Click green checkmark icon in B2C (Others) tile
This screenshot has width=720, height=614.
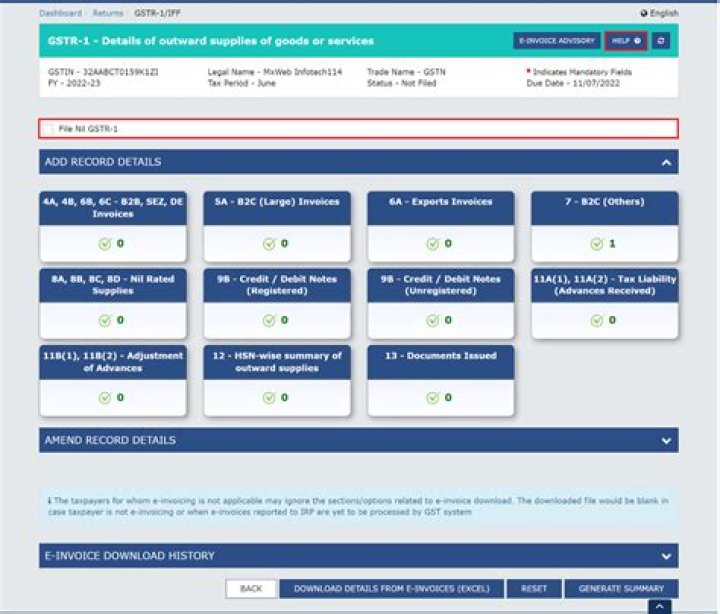[596, 244]
